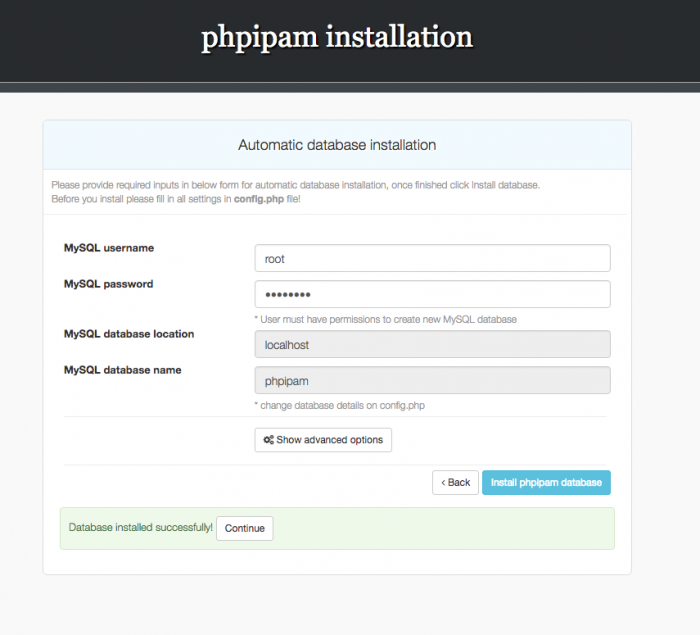700x635 pixels.
Task: Click 'Please provide required inputs' instruction text
Action: (x=296, y=185)
